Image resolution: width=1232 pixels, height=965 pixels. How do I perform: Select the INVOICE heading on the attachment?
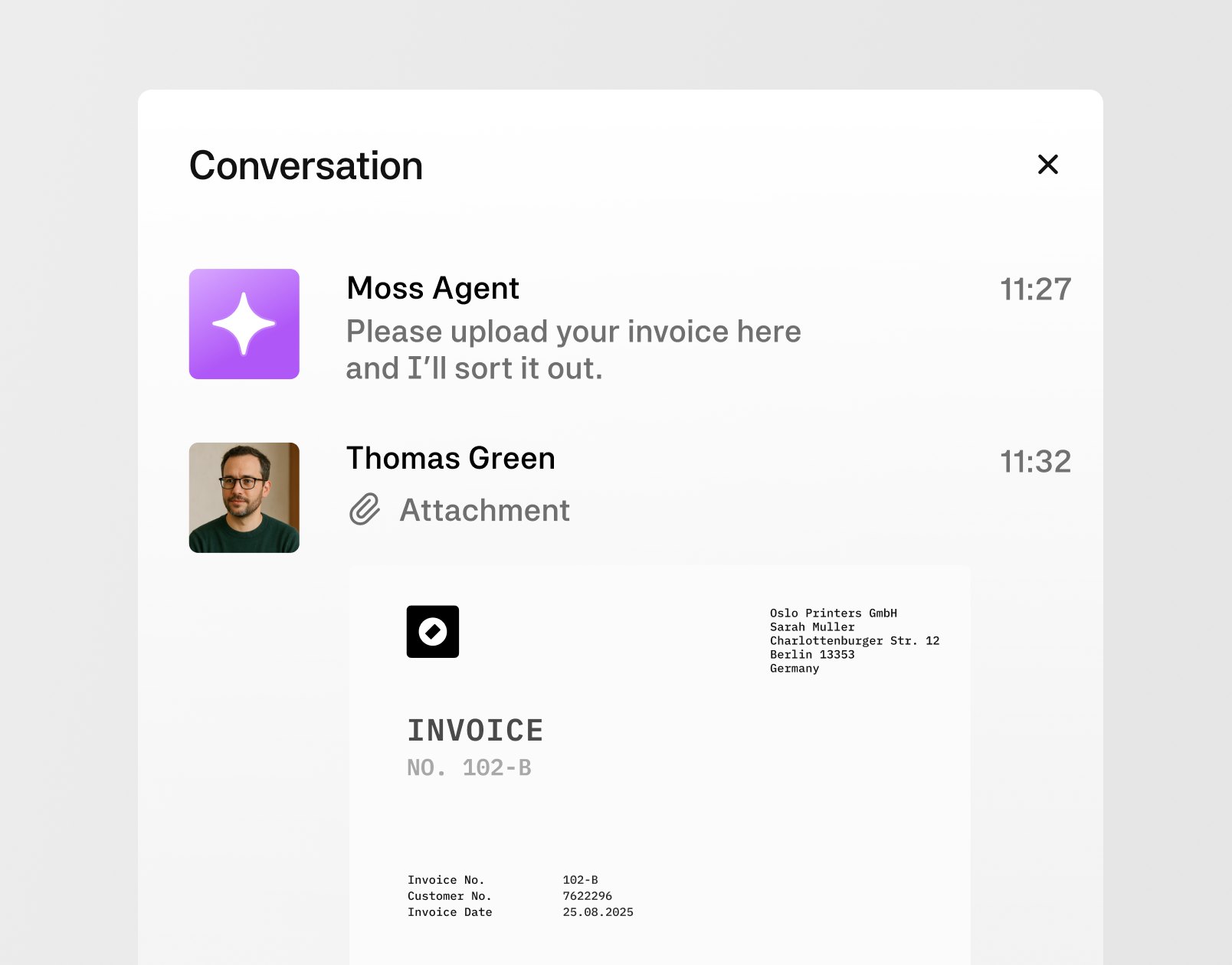pos(476,730)
